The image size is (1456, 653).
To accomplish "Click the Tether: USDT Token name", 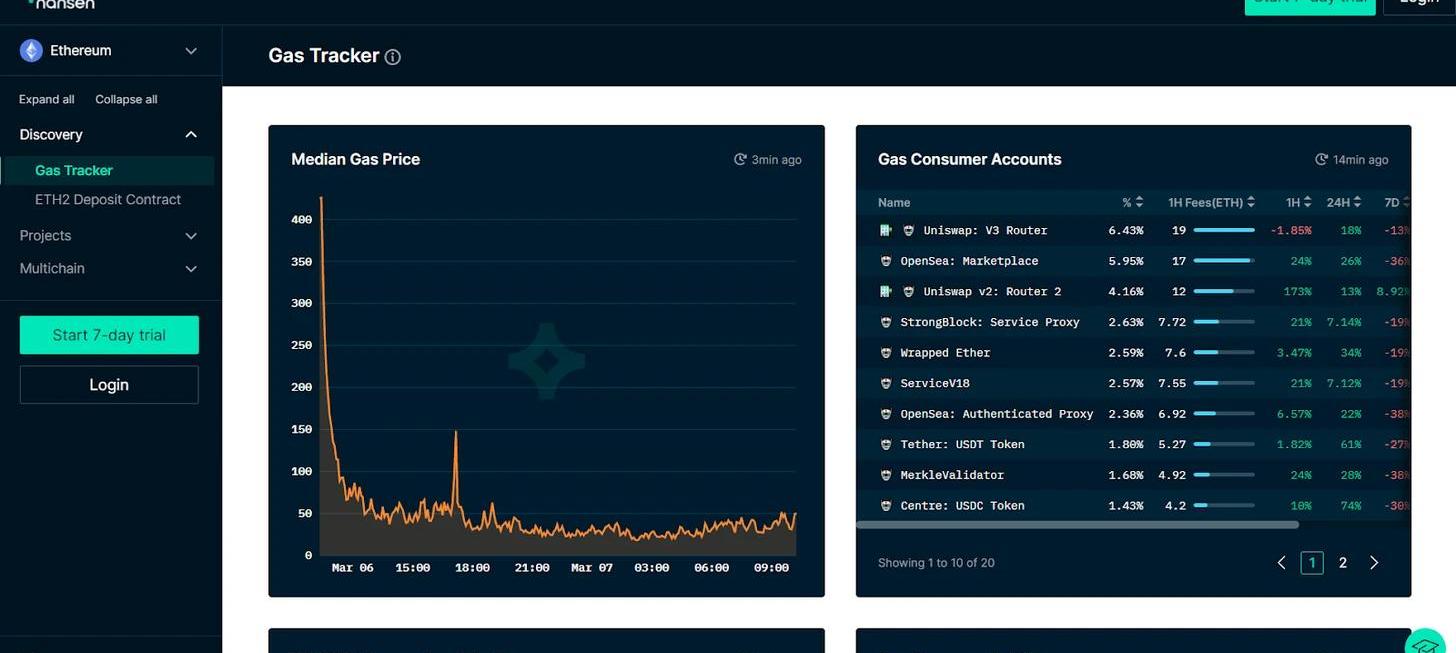I will tap(962, 444).
